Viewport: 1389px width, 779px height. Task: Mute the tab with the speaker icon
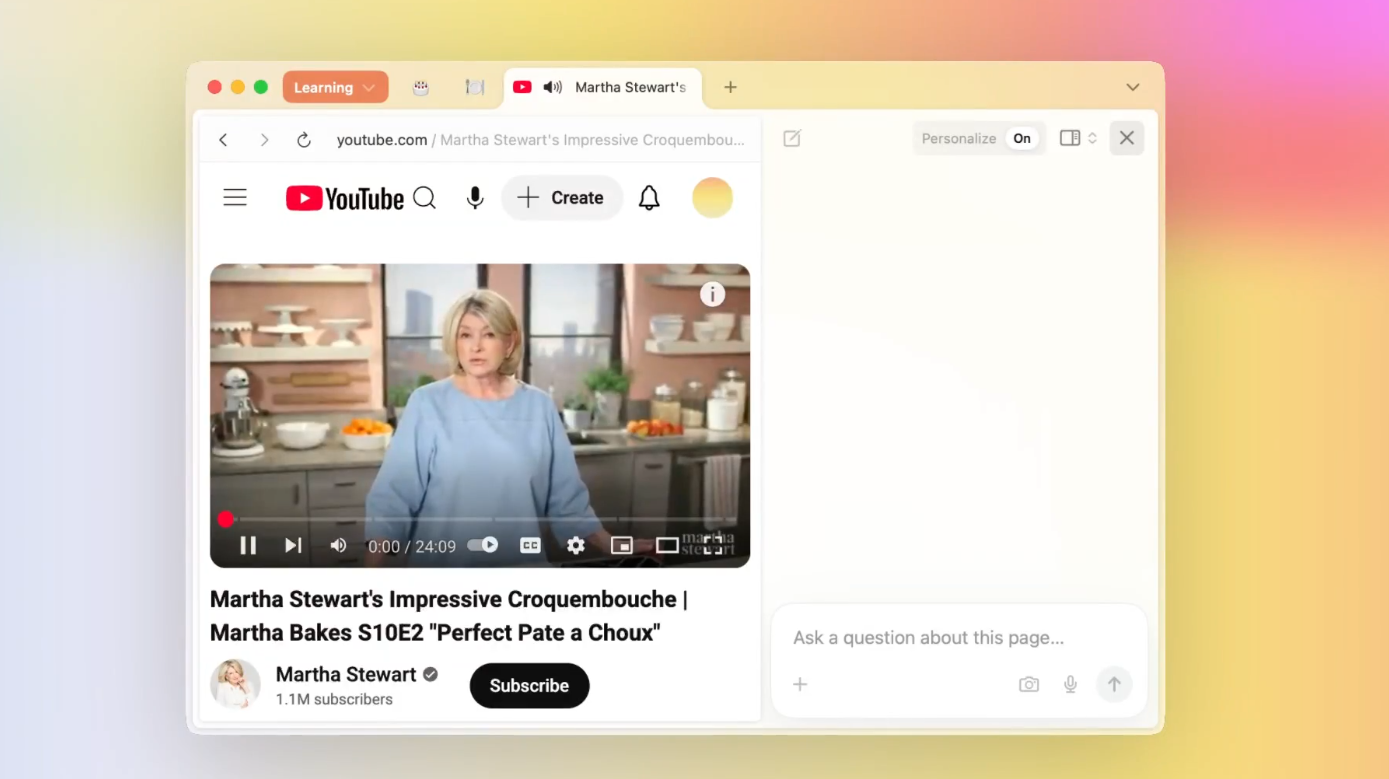click(552, 87)
